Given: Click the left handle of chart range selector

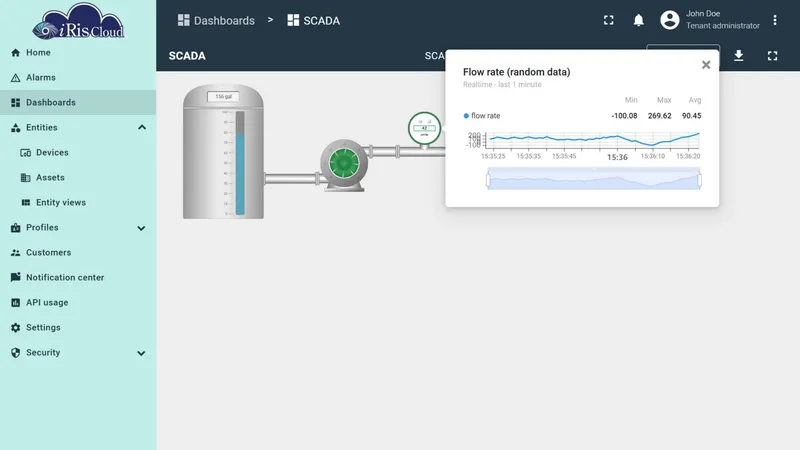Looking at the screenshot, I should point(488,180).
